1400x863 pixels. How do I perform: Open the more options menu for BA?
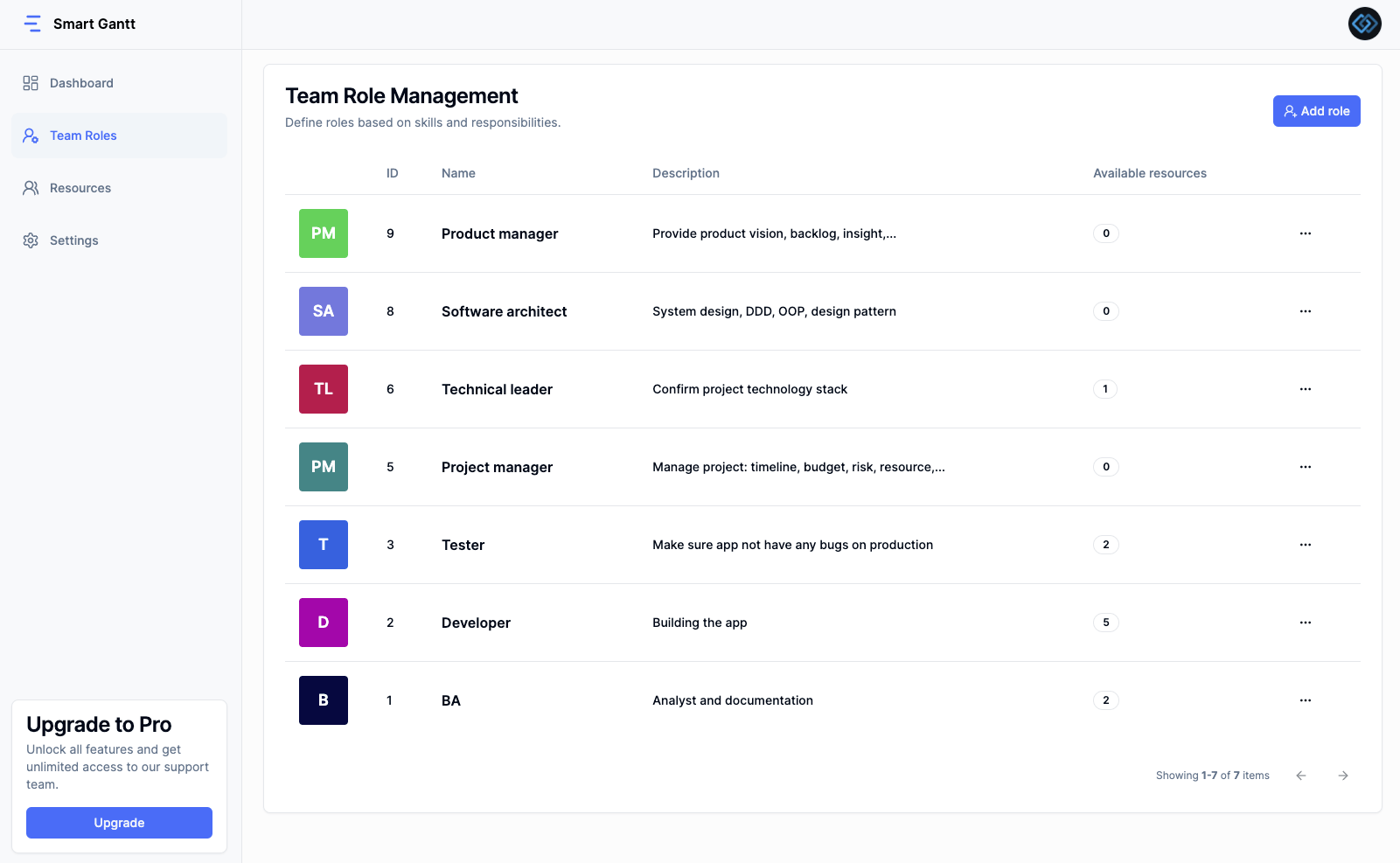click(x=1306, y=700)
